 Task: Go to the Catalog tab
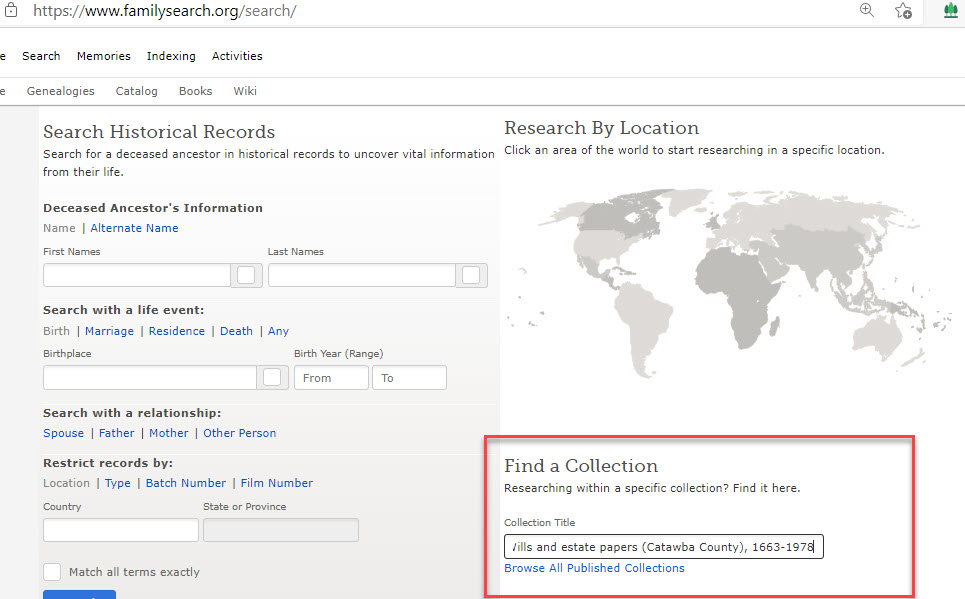point(137,91)
